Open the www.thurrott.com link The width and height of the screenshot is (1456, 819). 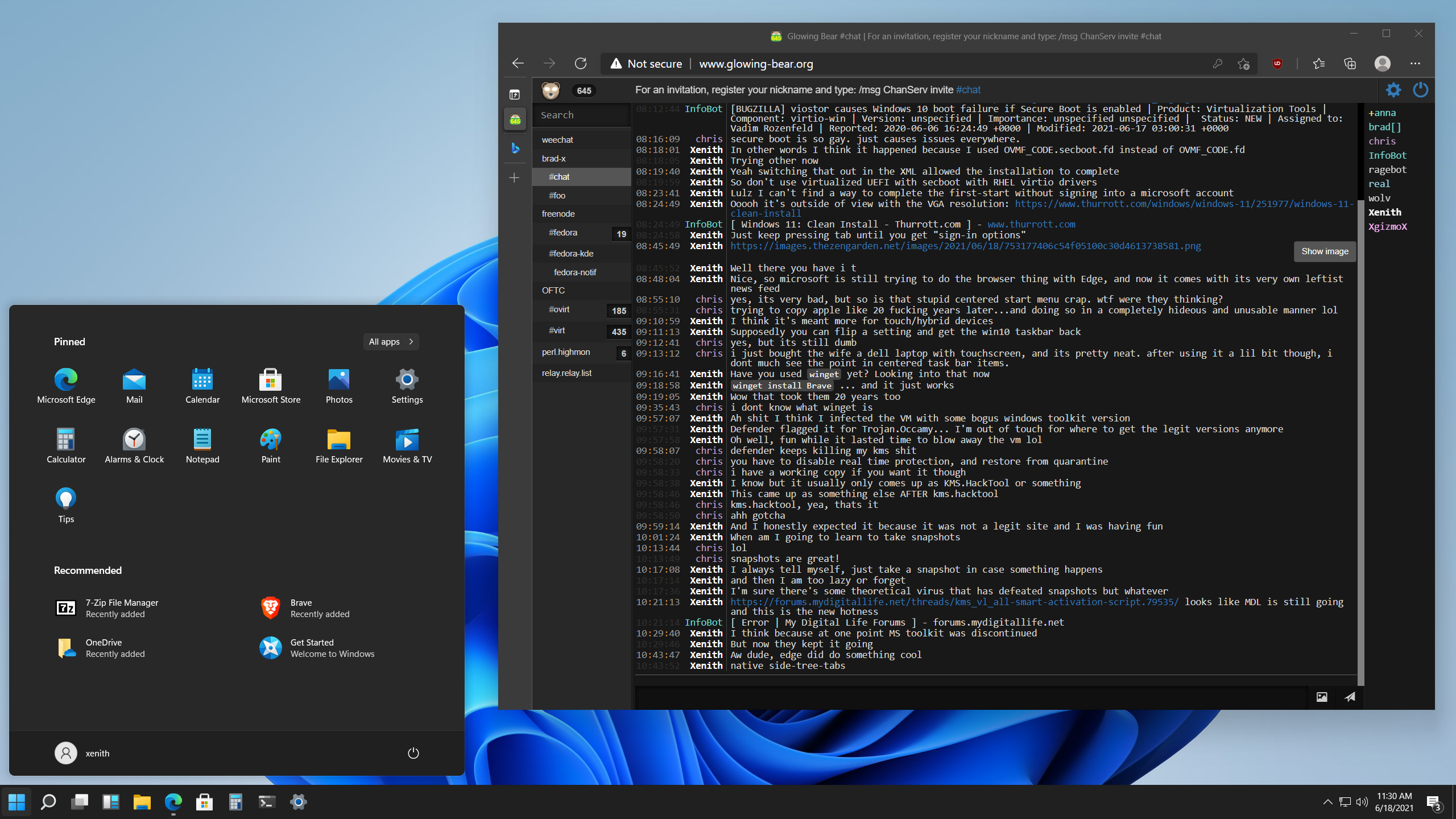point(1031,225)
